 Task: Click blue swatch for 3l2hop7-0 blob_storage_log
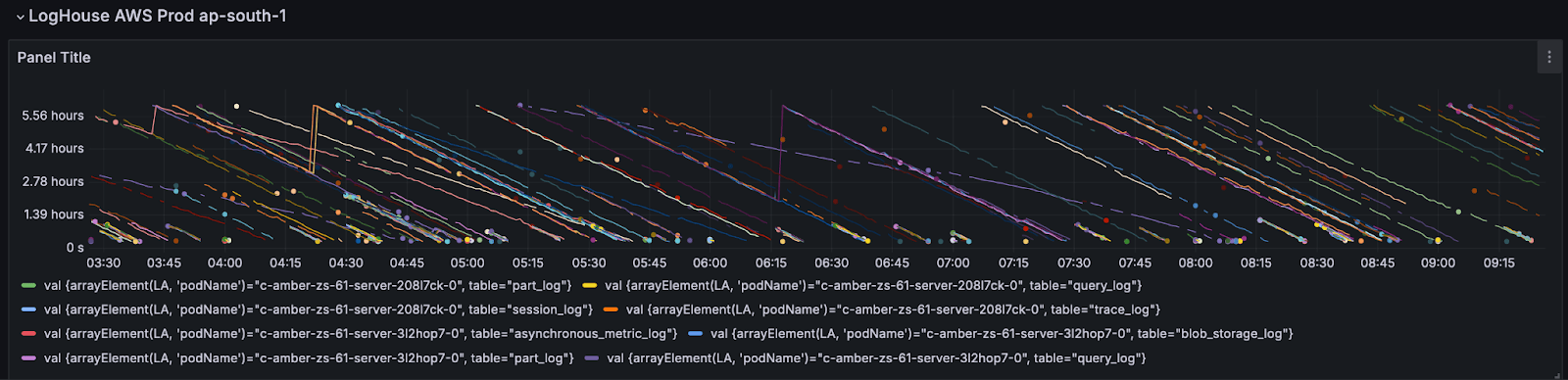(x=695, y=334)
